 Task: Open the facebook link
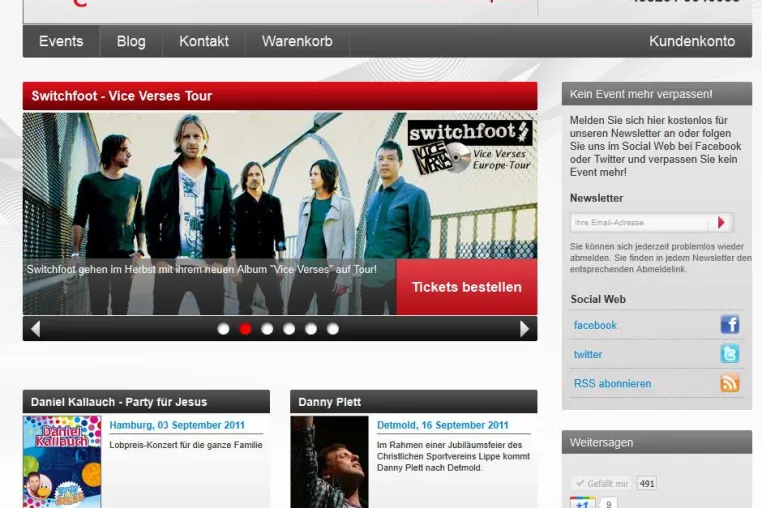pos(595,325)
